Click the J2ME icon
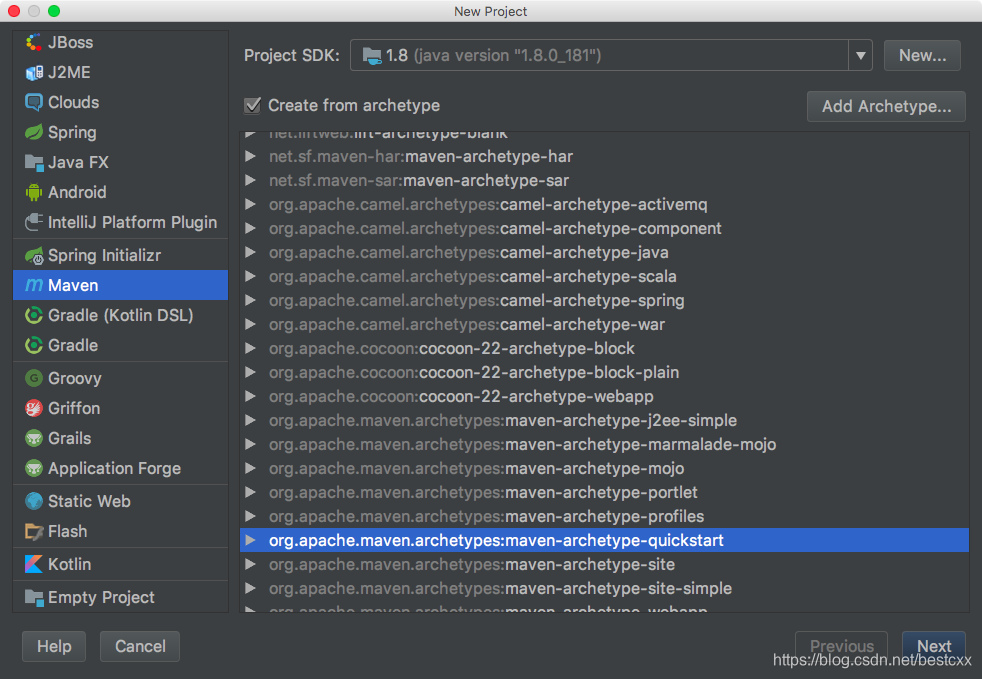 pyautogui.click(x=34, y=73)
